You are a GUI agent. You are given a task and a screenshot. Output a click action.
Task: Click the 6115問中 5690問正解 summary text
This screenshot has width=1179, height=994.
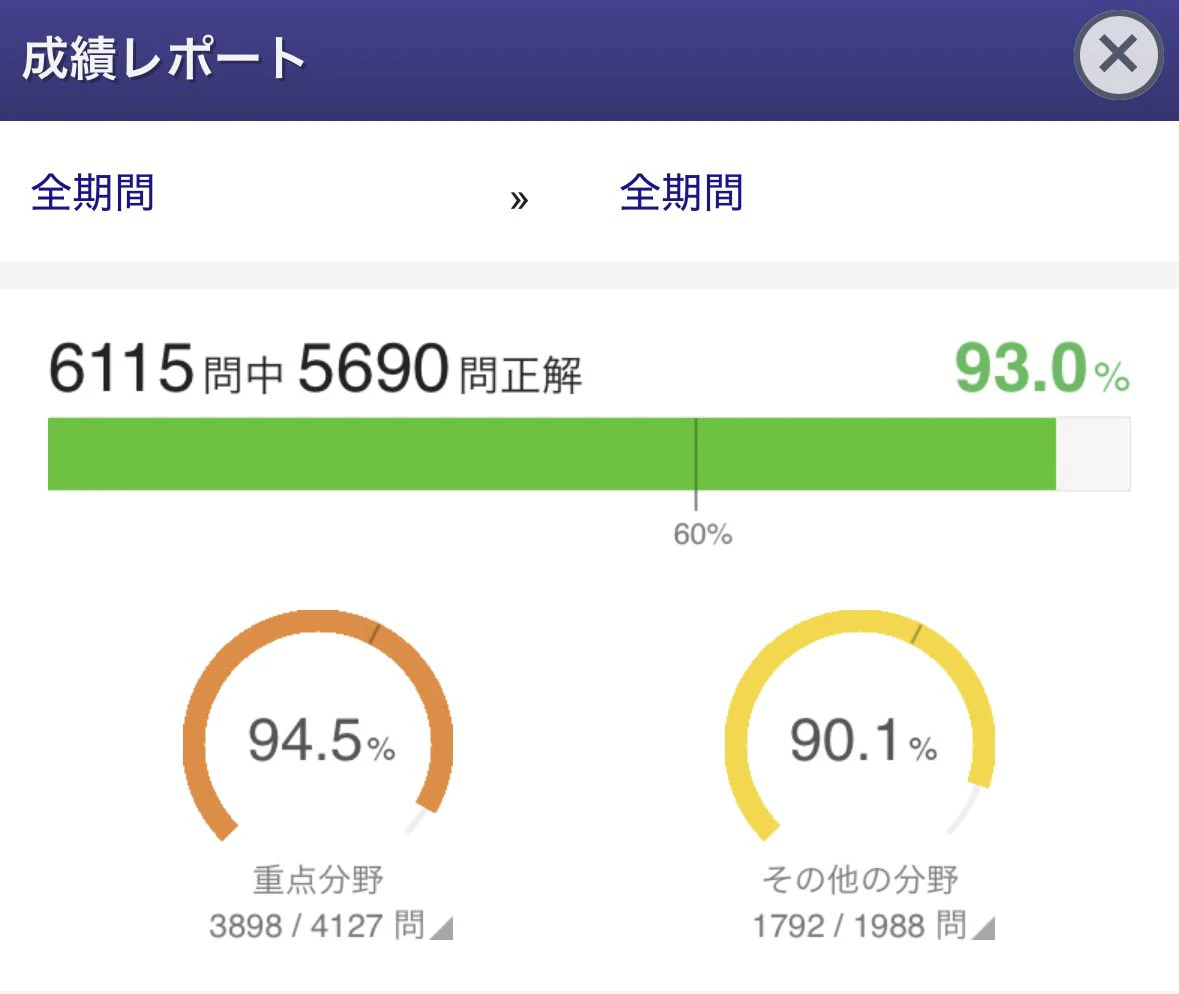pyautogui.click(x=320, y=367)
